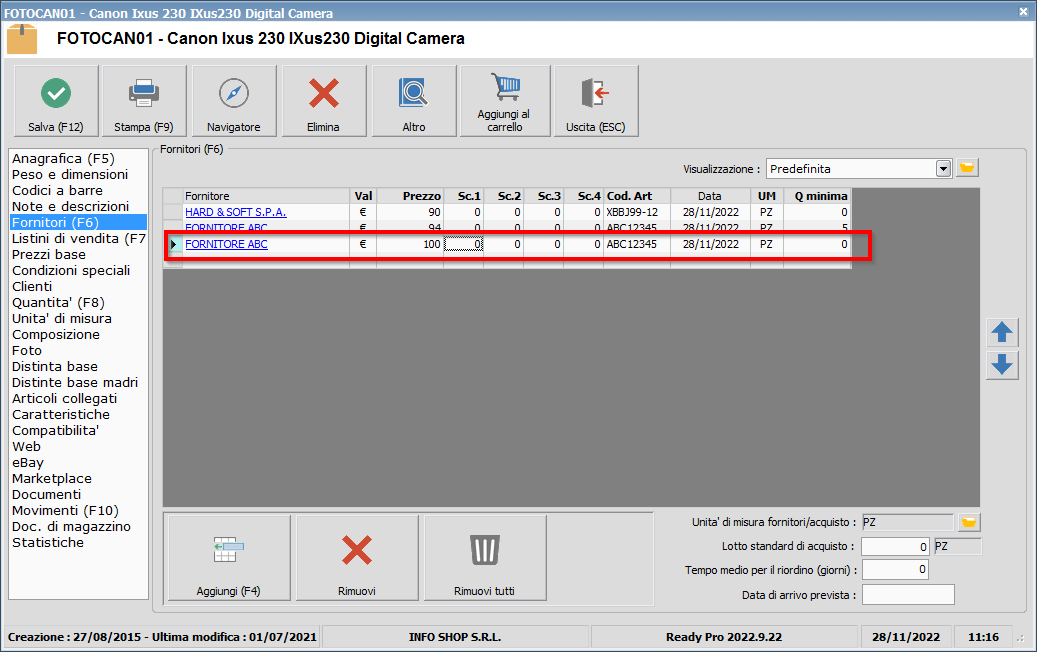Select Unita' di misura in sidebar
This screenshot has width=1037, height=652.
pos(62,319)
